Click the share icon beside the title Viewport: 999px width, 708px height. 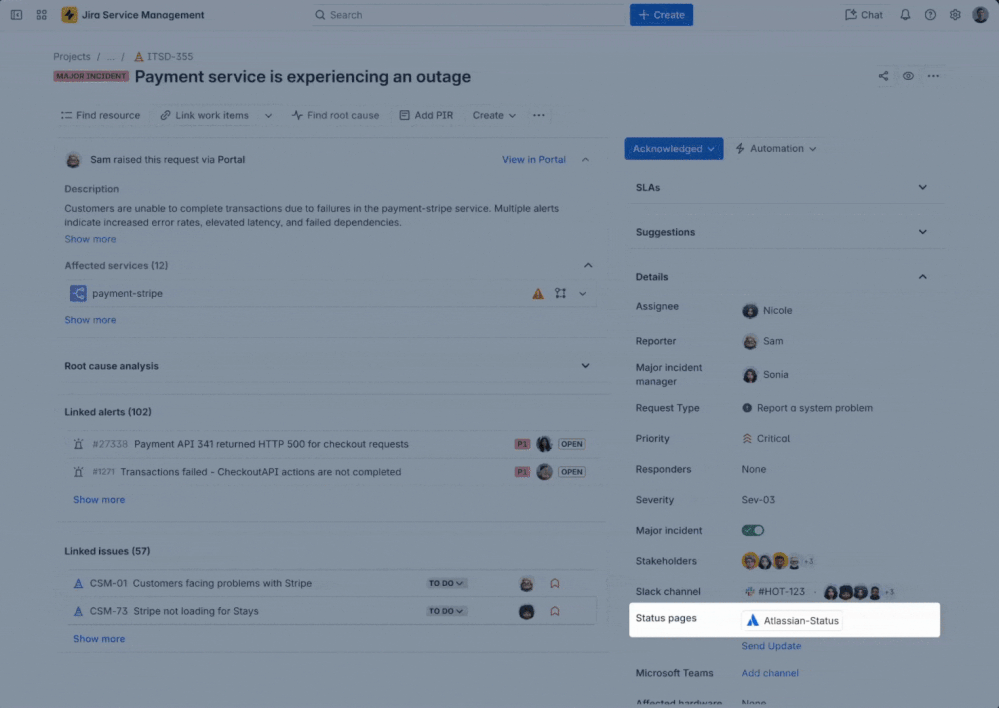[883, 76]
